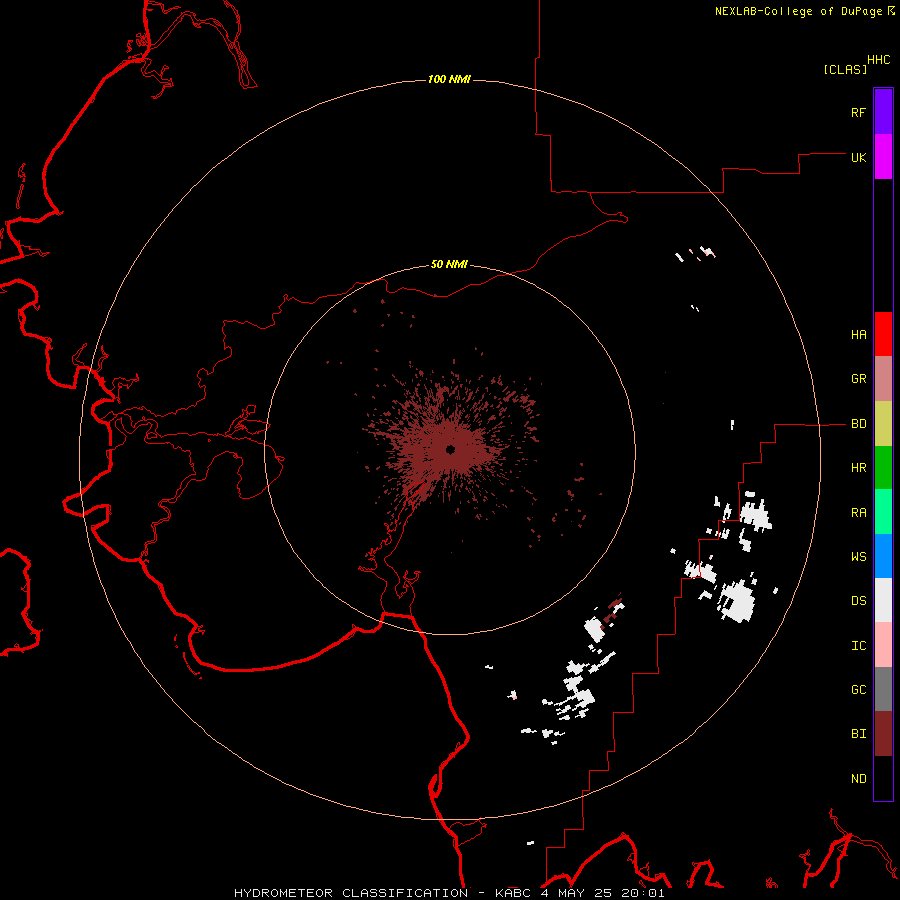
Task: Click the IC legend label
Action: coord(858,646)
